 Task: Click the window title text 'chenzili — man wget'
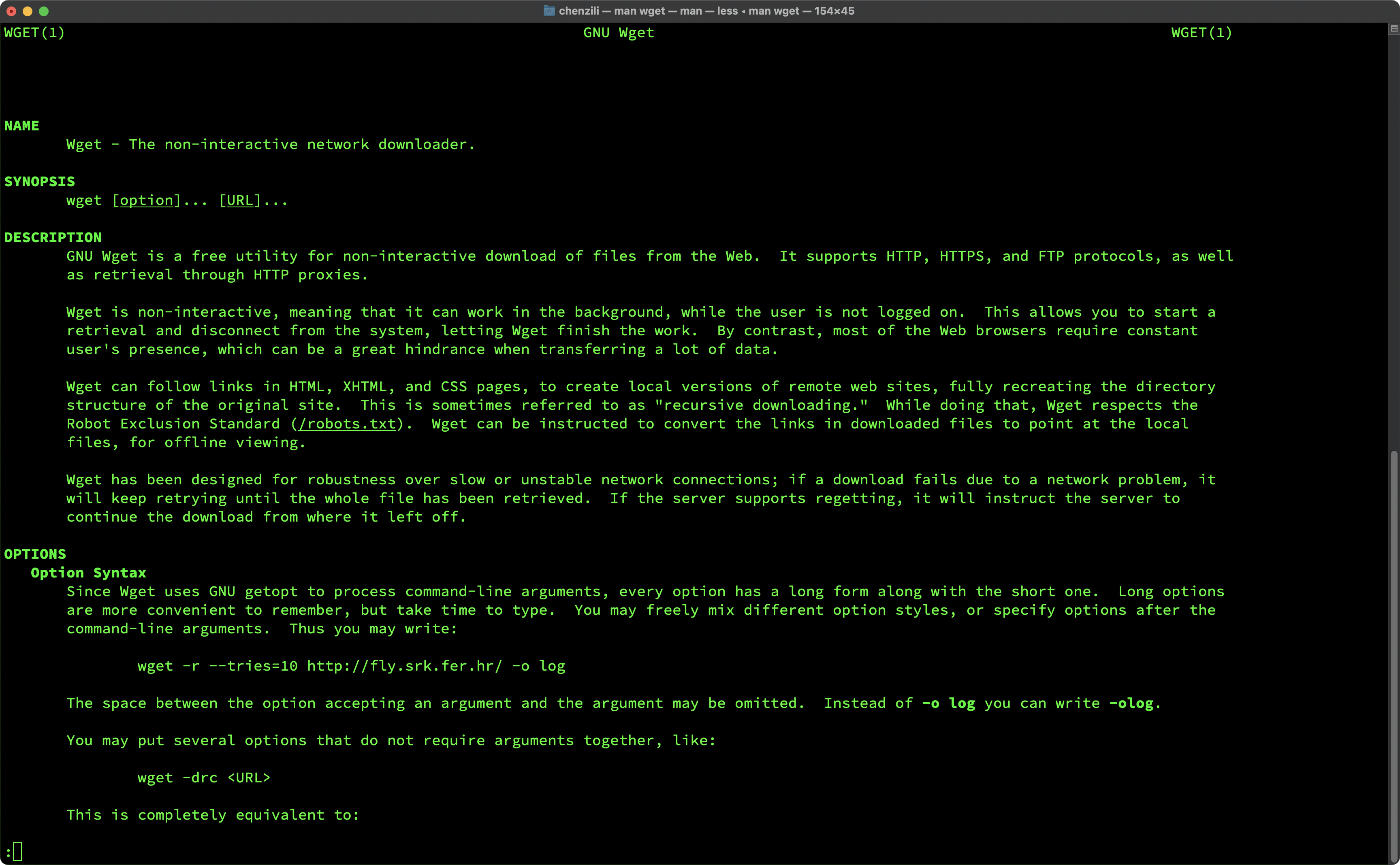[612, 11]
